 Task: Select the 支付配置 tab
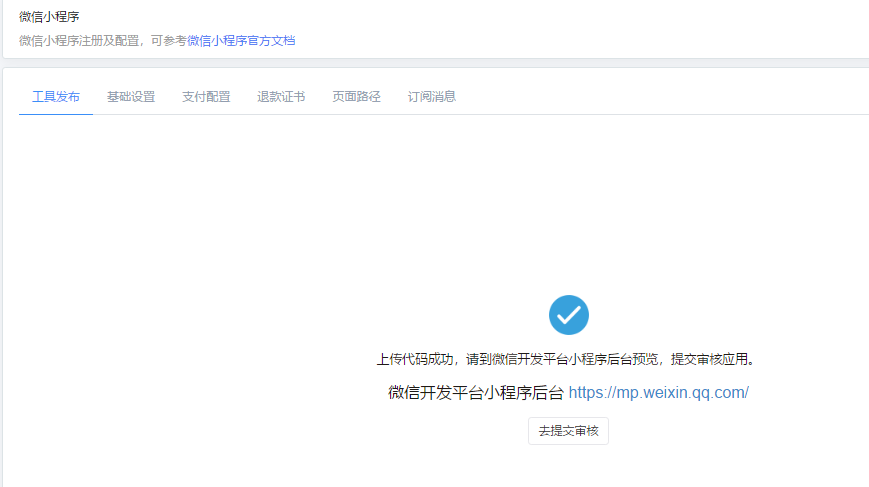coord(206,96)
